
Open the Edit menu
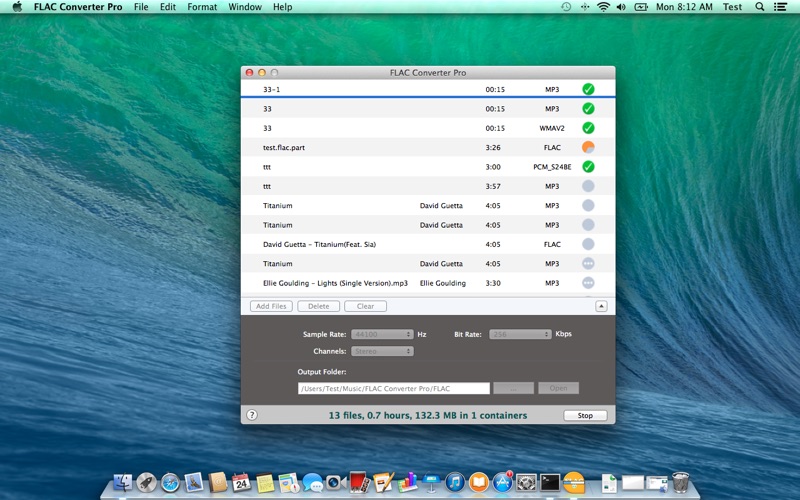tap(168, 7)
